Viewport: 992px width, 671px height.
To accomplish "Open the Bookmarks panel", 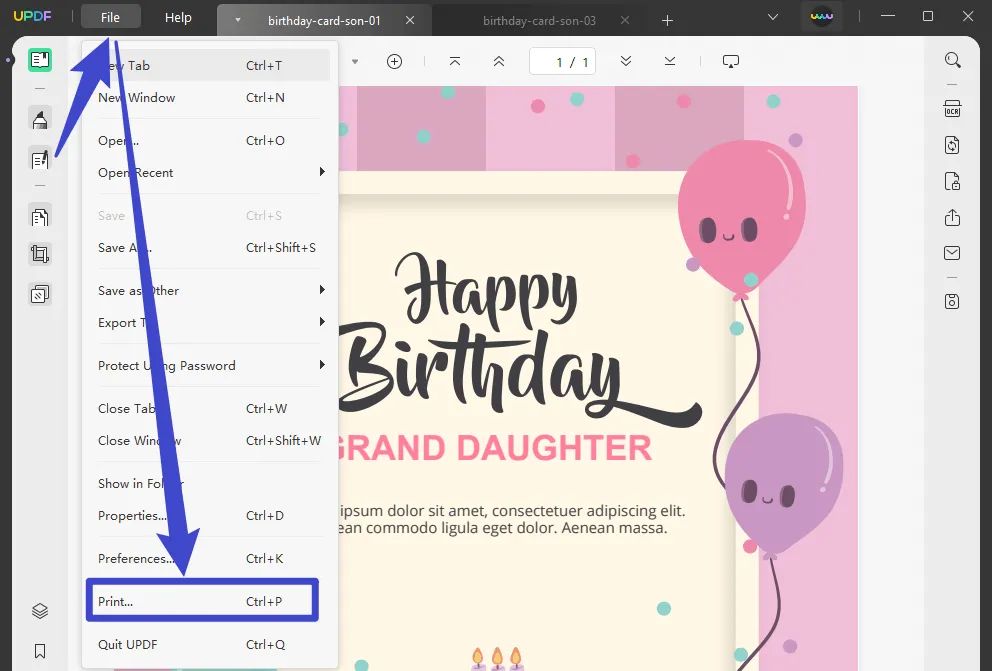I will [40, 650].
